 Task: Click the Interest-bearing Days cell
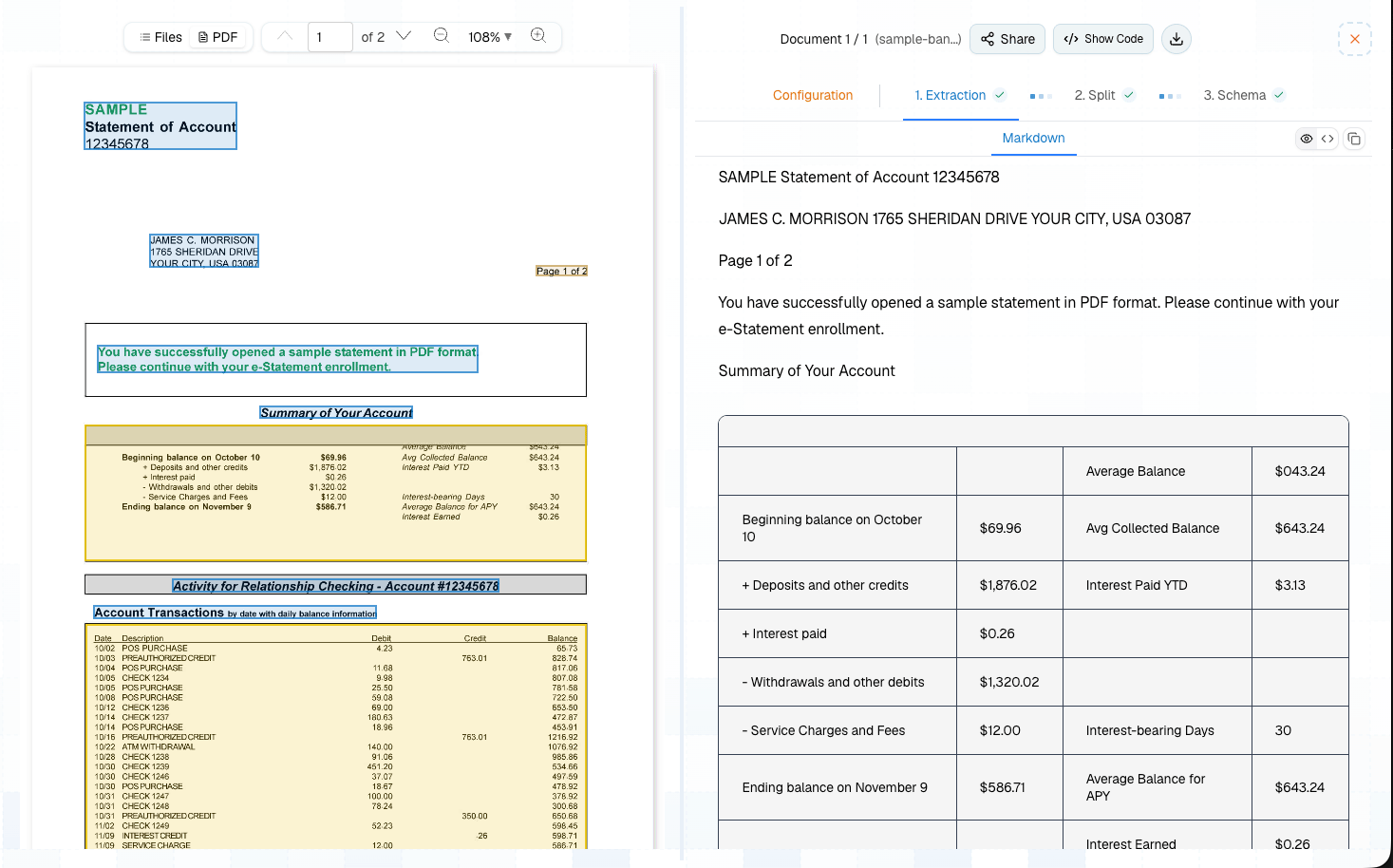pyautogui.click(x=1157, y=730)
